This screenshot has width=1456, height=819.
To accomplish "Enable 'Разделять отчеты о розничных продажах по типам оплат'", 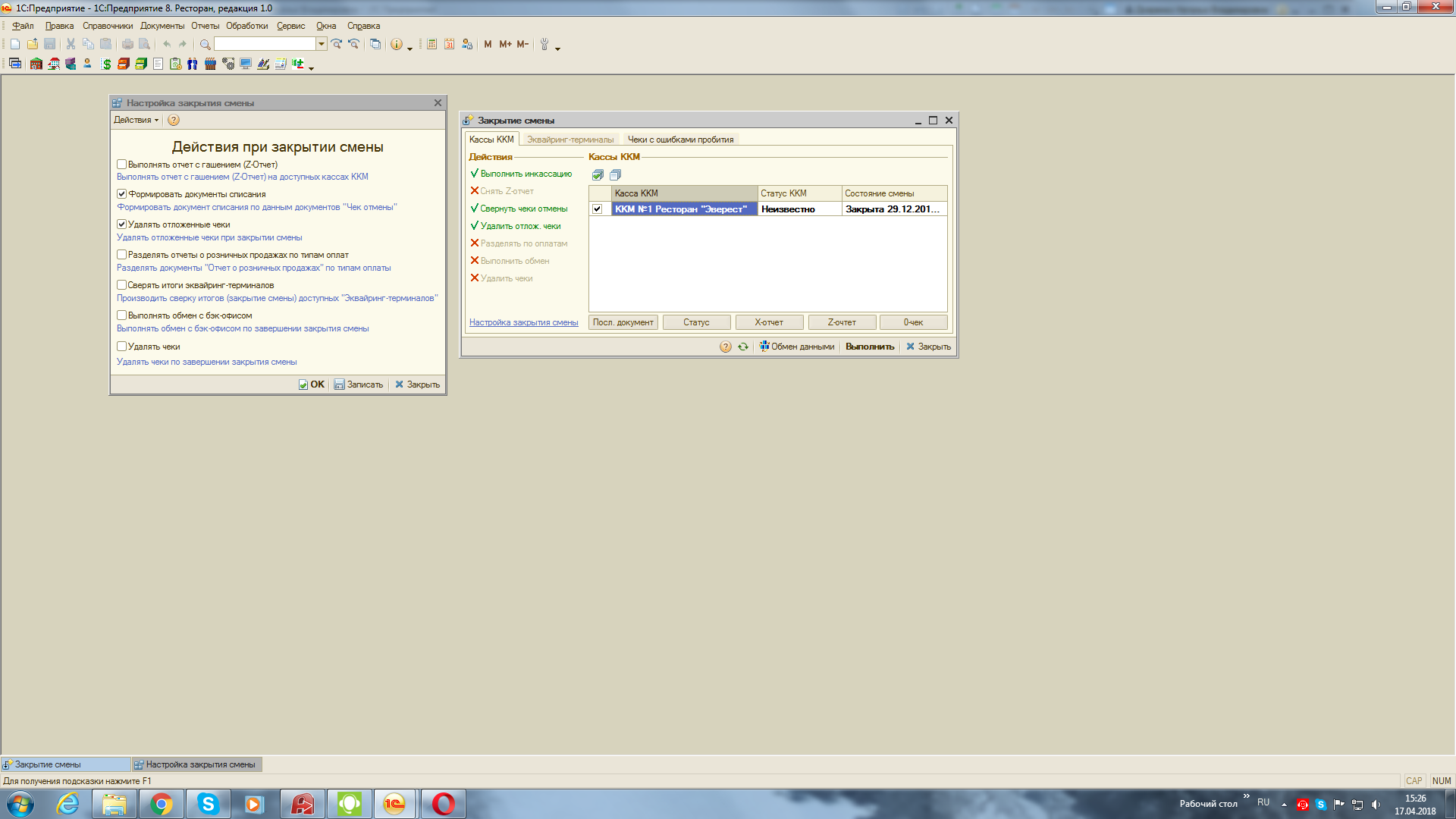I will pos(121,255).
